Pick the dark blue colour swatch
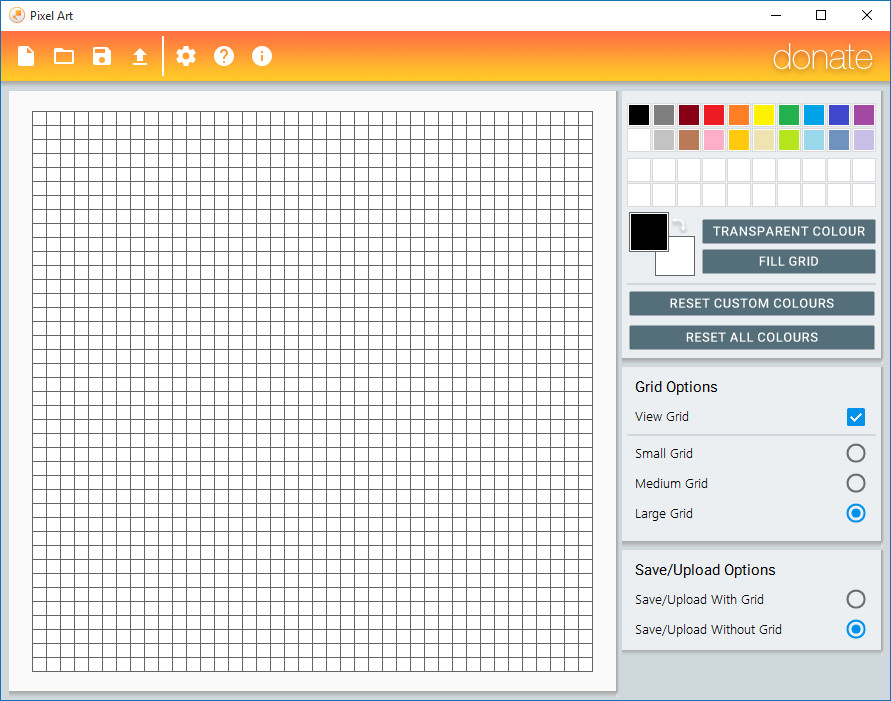Viewport: 891px width, 701px height. 839,115
